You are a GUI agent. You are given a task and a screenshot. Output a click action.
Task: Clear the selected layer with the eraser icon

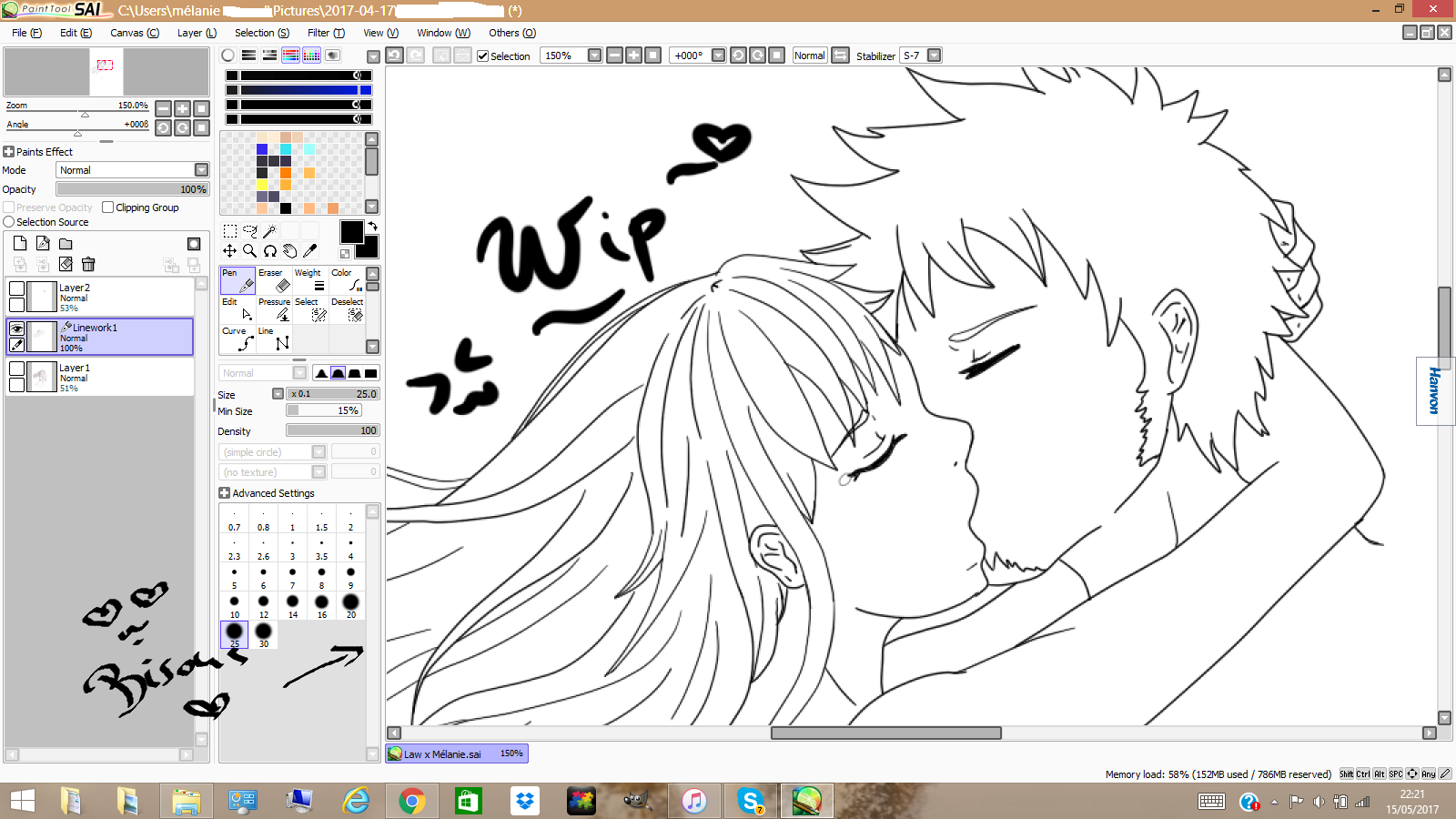(66, 264)
